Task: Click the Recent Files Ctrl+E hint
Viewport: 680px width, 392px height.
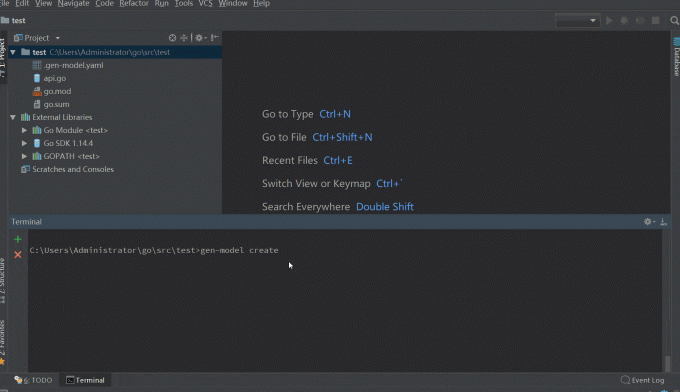Action: click(307, 160)
